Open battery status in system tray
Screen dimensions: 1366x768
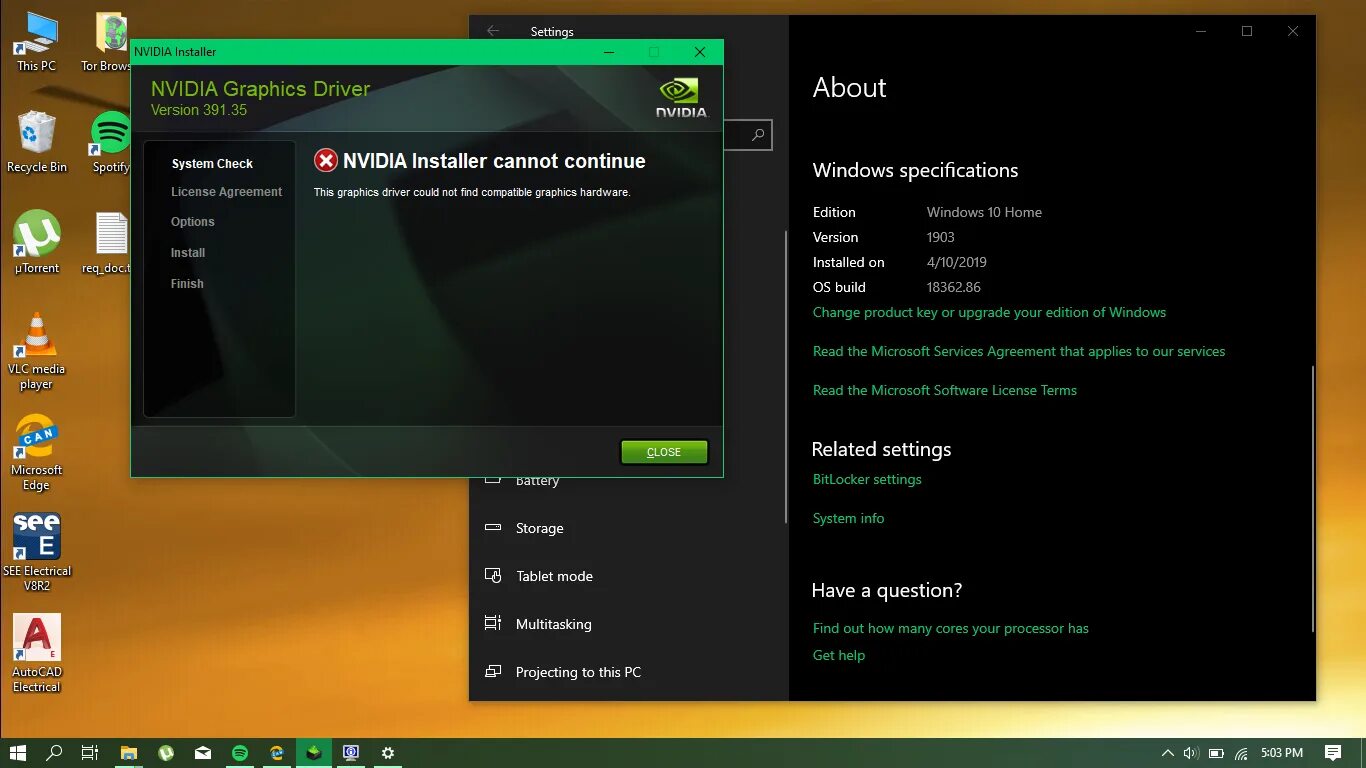[x=1216, y=753]
